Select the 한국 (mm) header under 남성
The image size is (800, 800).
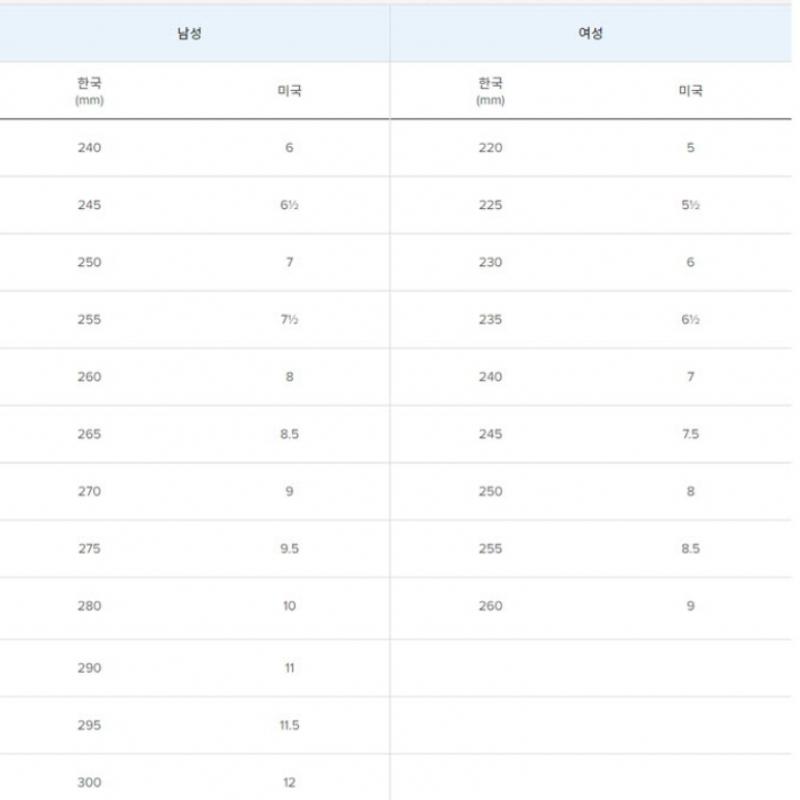(x=89, y=90)
